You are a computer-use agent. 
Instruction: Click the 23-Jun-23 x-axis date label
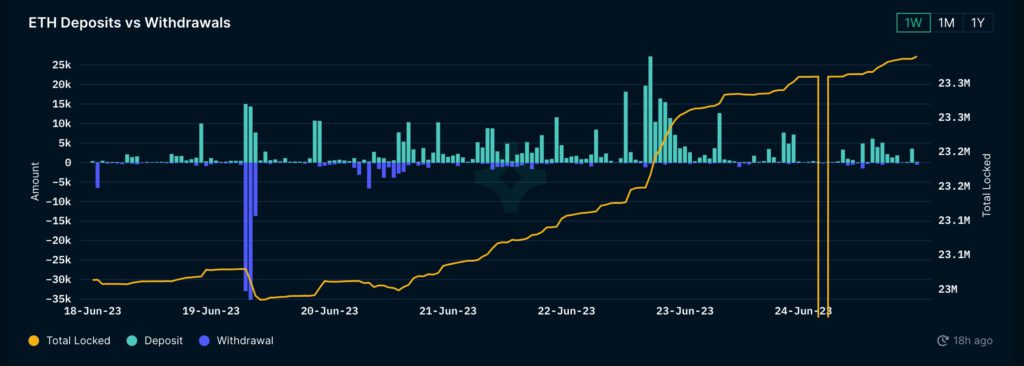[684, 311]
